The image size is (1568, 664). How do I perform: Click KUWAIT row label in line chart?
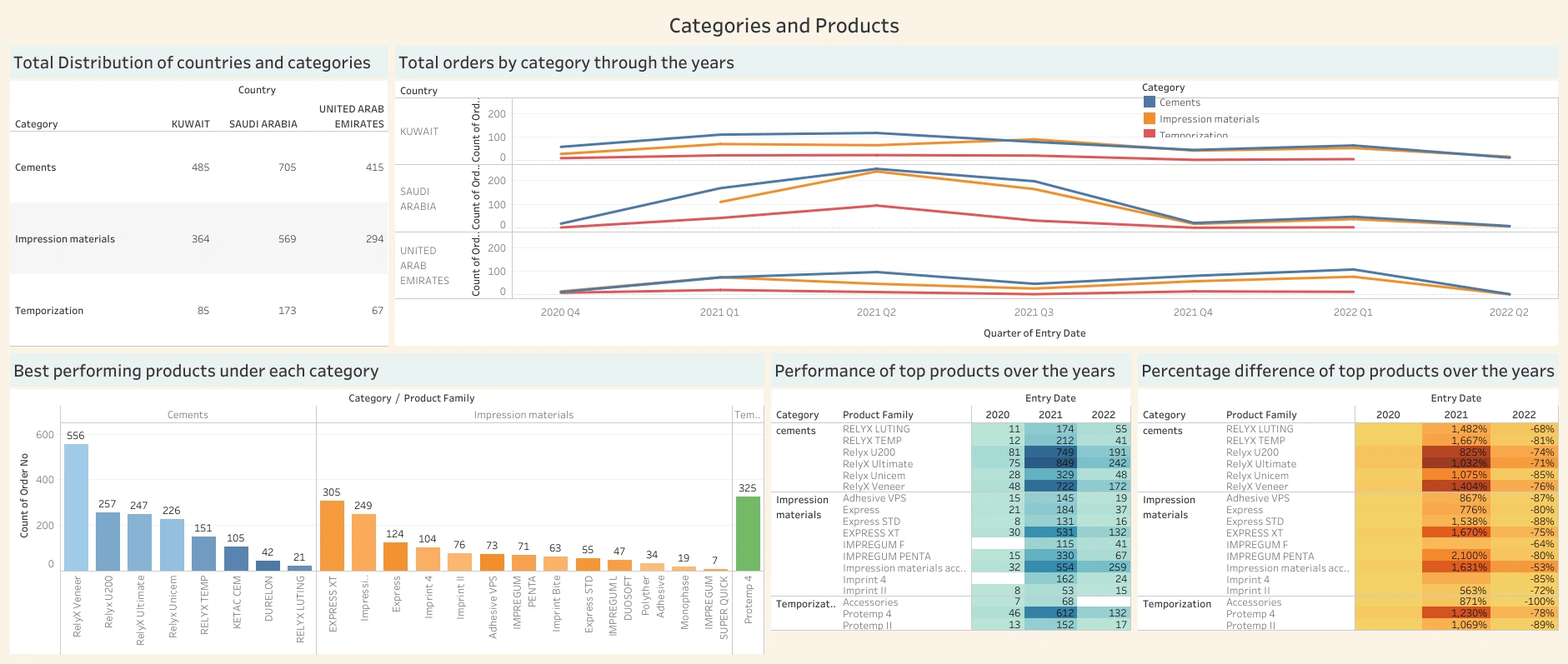419,132
